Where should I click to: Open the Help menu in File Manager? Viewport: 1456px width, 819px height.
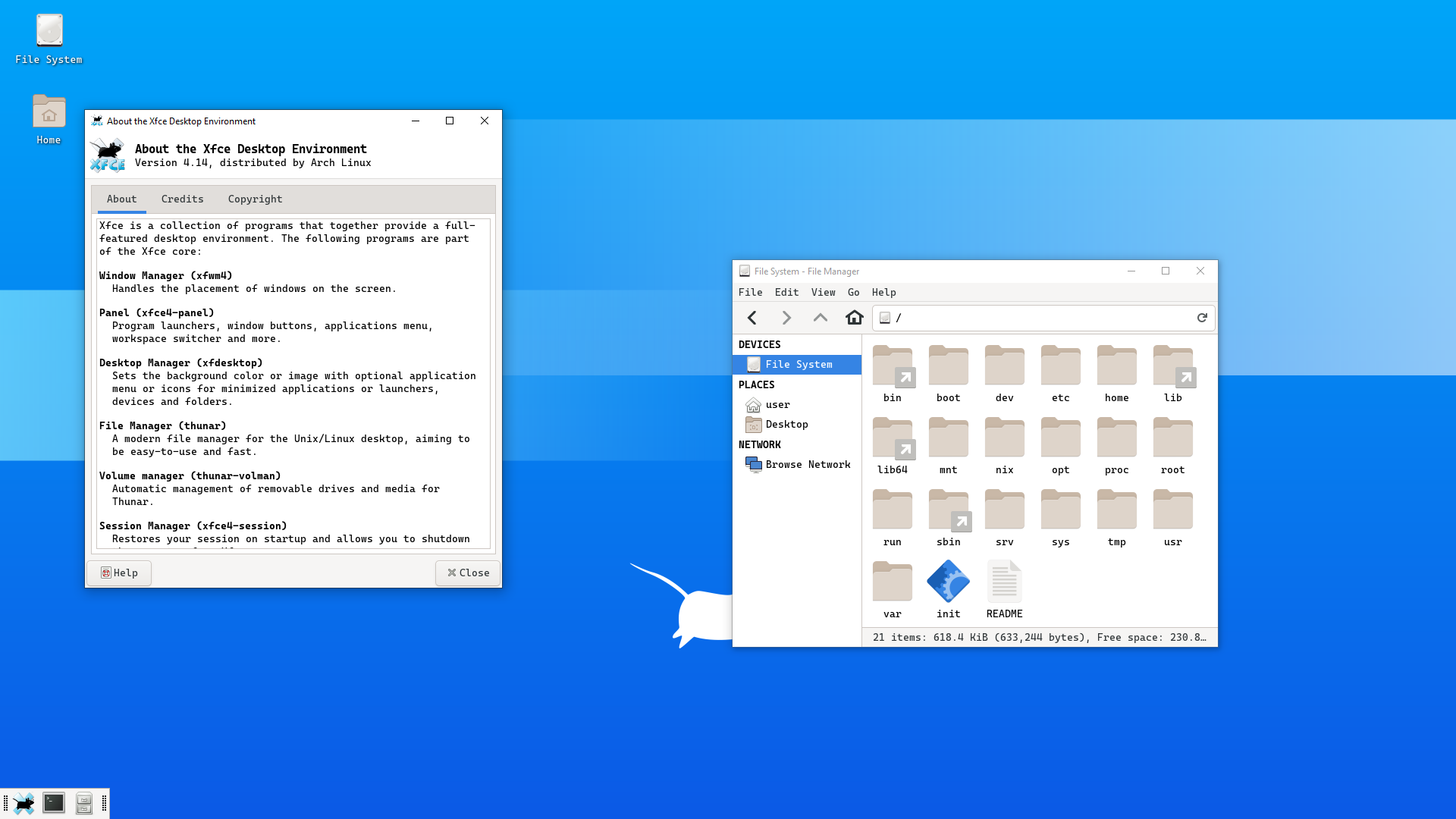884,293
